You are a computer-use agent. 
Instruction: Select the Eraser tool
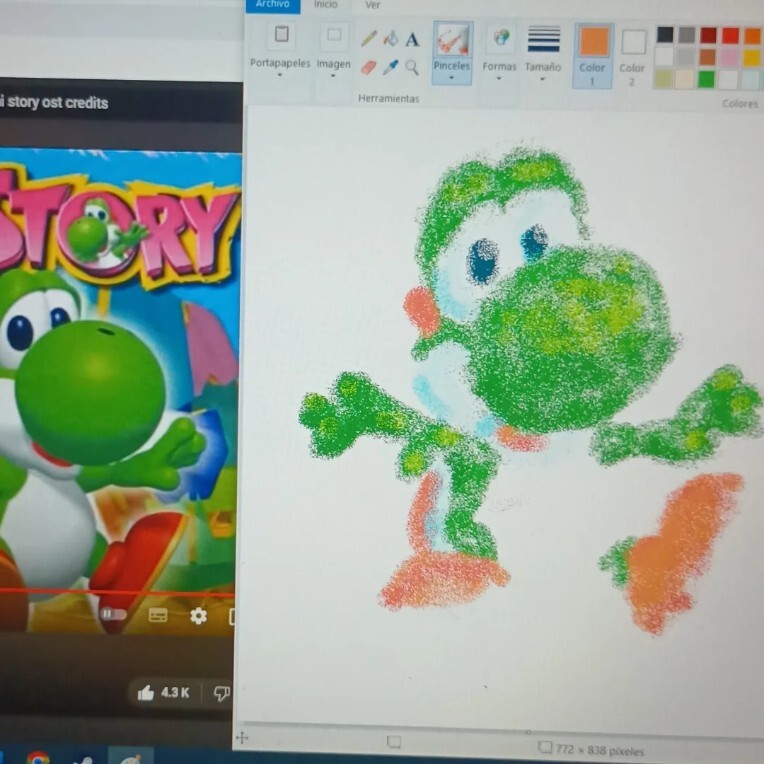368,67
